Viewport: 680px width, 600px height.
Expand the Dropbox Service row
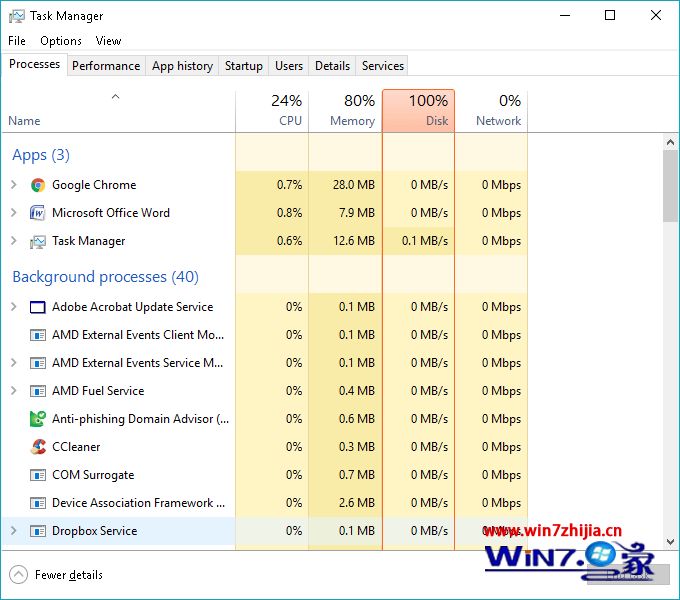(x=13, y=531)
